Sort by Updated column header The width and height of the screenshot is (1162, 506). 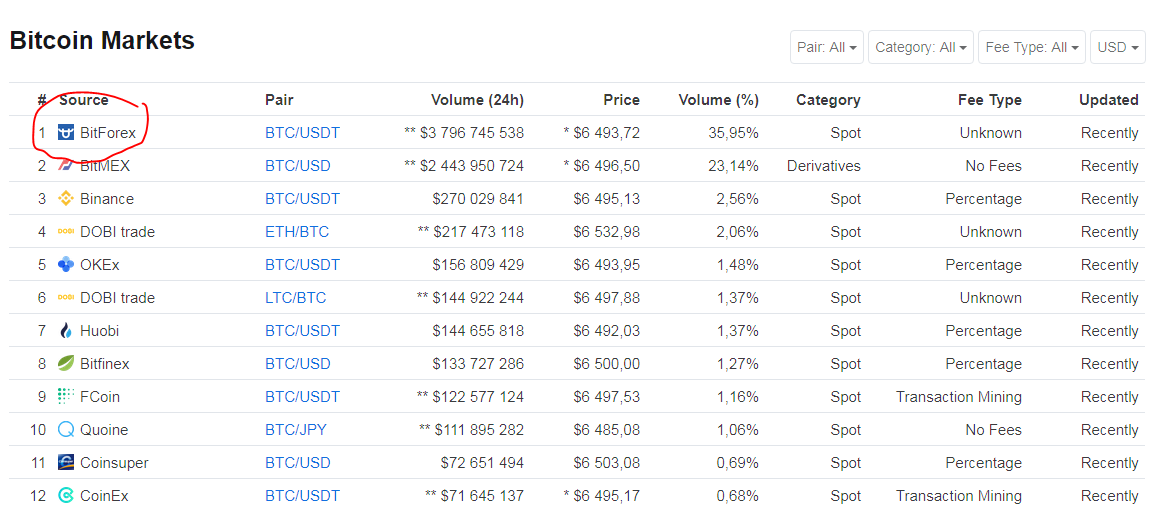1109,100
